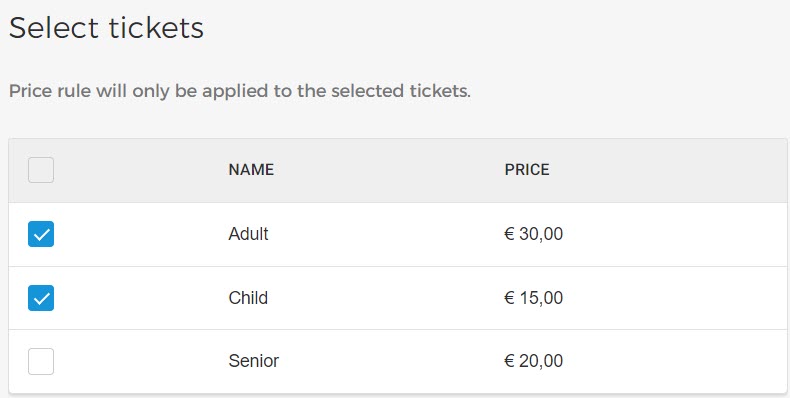Click the word tickets in the heading
The height and width of the screenshot is (398, 790).
[156, 27]
